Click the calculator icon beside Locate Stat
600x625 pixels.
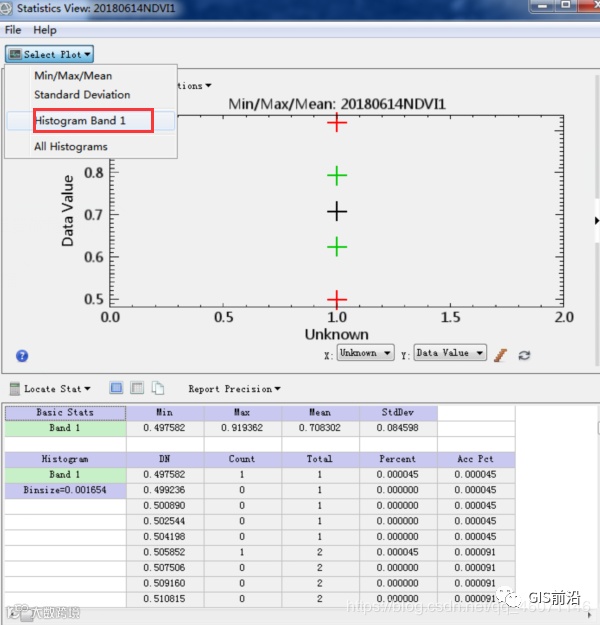[x=14, y=389]
